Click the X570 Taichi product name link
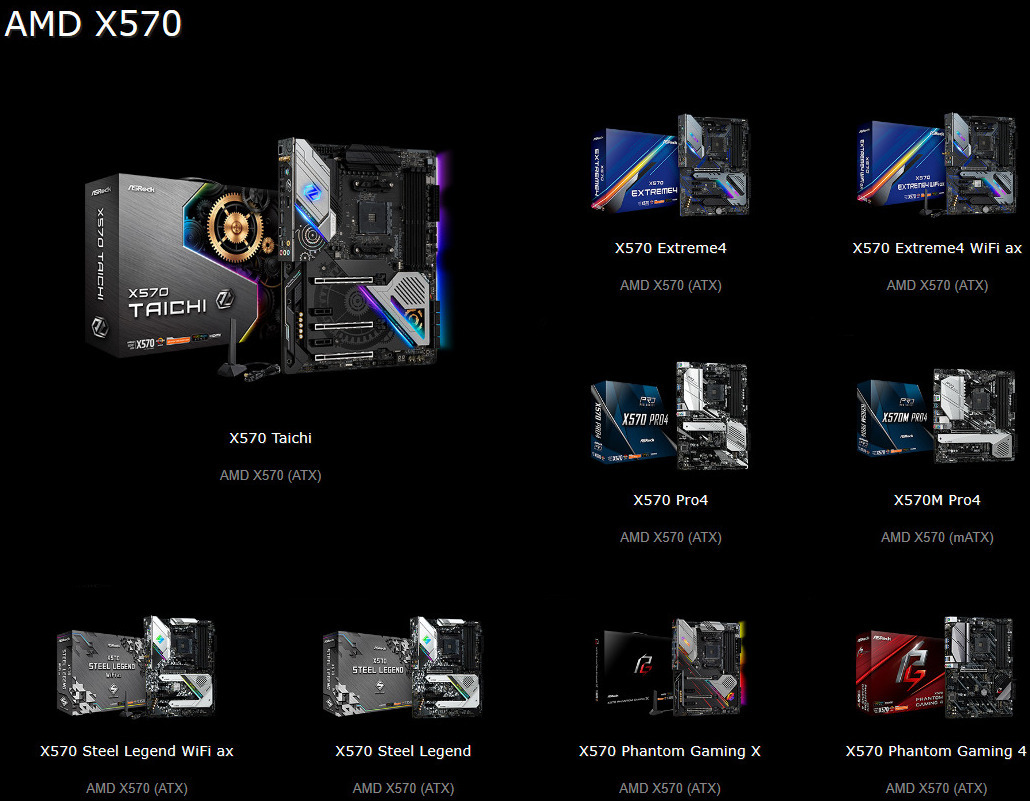This screenshot has width=1030, height=801. (x=271, y=438)
